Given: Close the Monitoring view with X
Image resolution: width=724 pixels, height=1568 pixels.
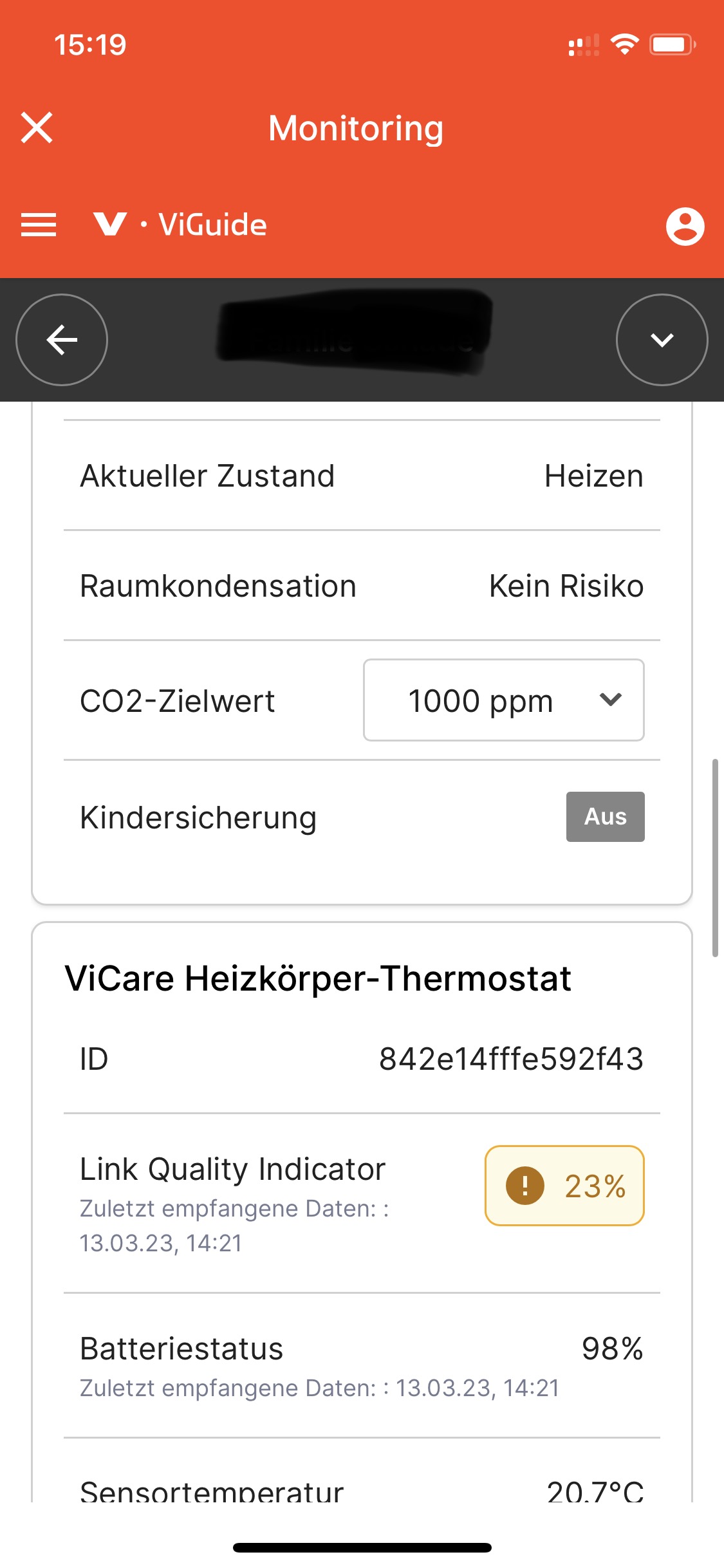Looking at the screenshot, I should (37, 127).
